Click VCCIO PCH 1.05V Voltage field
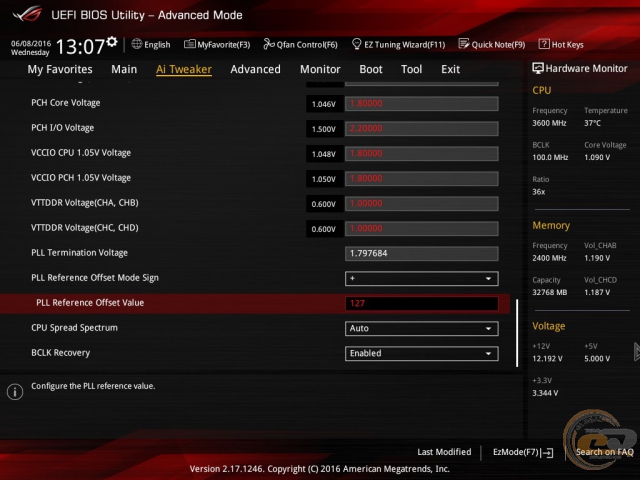The image size is (640, 480). coord(422,179)
